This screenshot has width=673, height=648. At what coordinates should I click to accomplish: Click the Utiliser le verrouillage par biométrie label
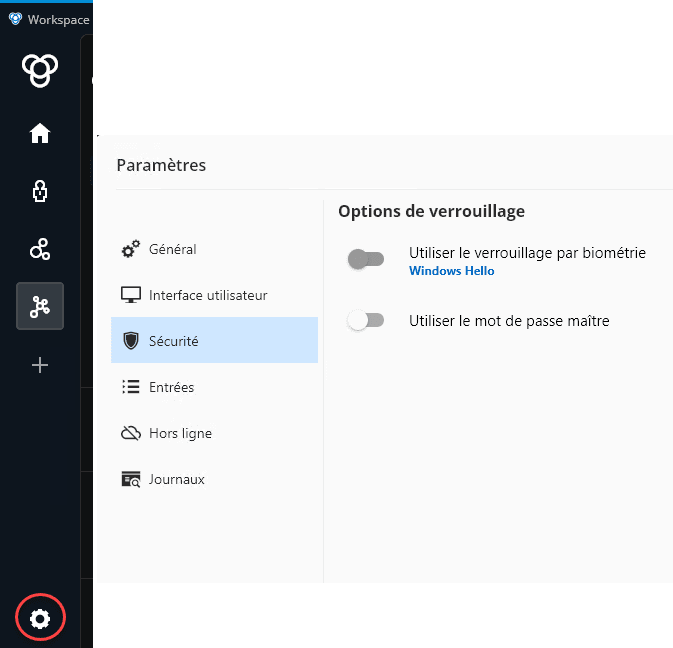pos(527,253)
